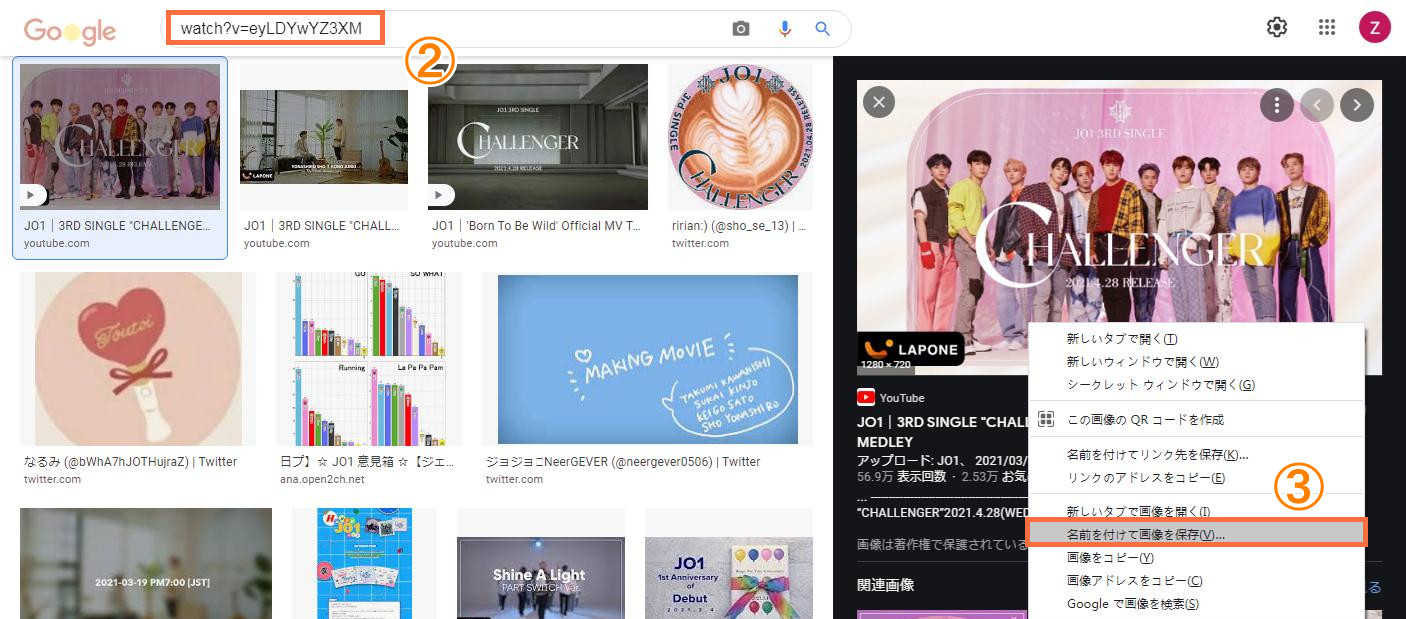Click the ana.open2ch.net source text
The image size is (1406, 619).
point(322,479)
